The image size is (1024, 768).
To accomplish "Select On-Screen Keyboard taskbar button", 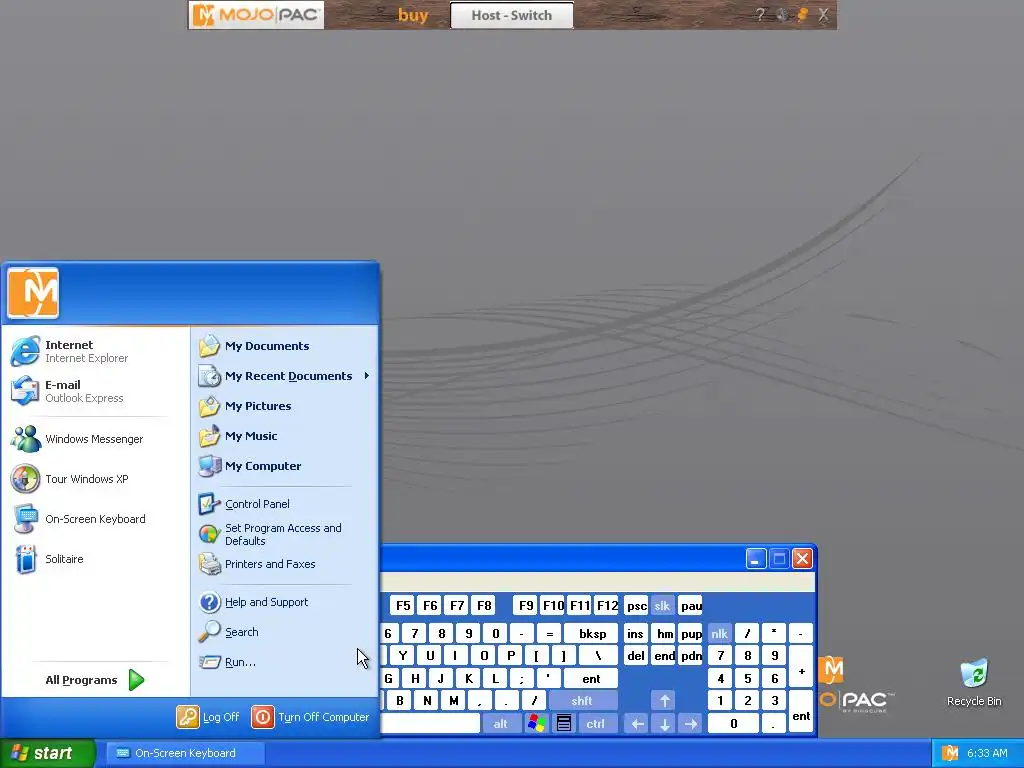I will (185, 753).
